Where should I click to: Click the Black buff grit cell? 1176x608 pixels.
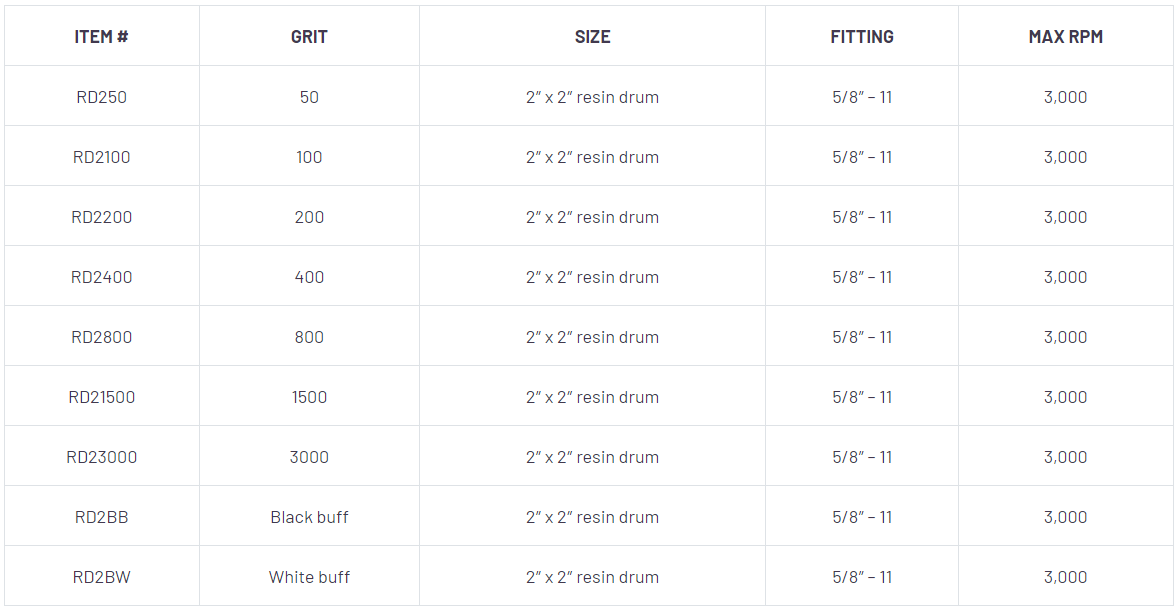[x=309, y=517]
